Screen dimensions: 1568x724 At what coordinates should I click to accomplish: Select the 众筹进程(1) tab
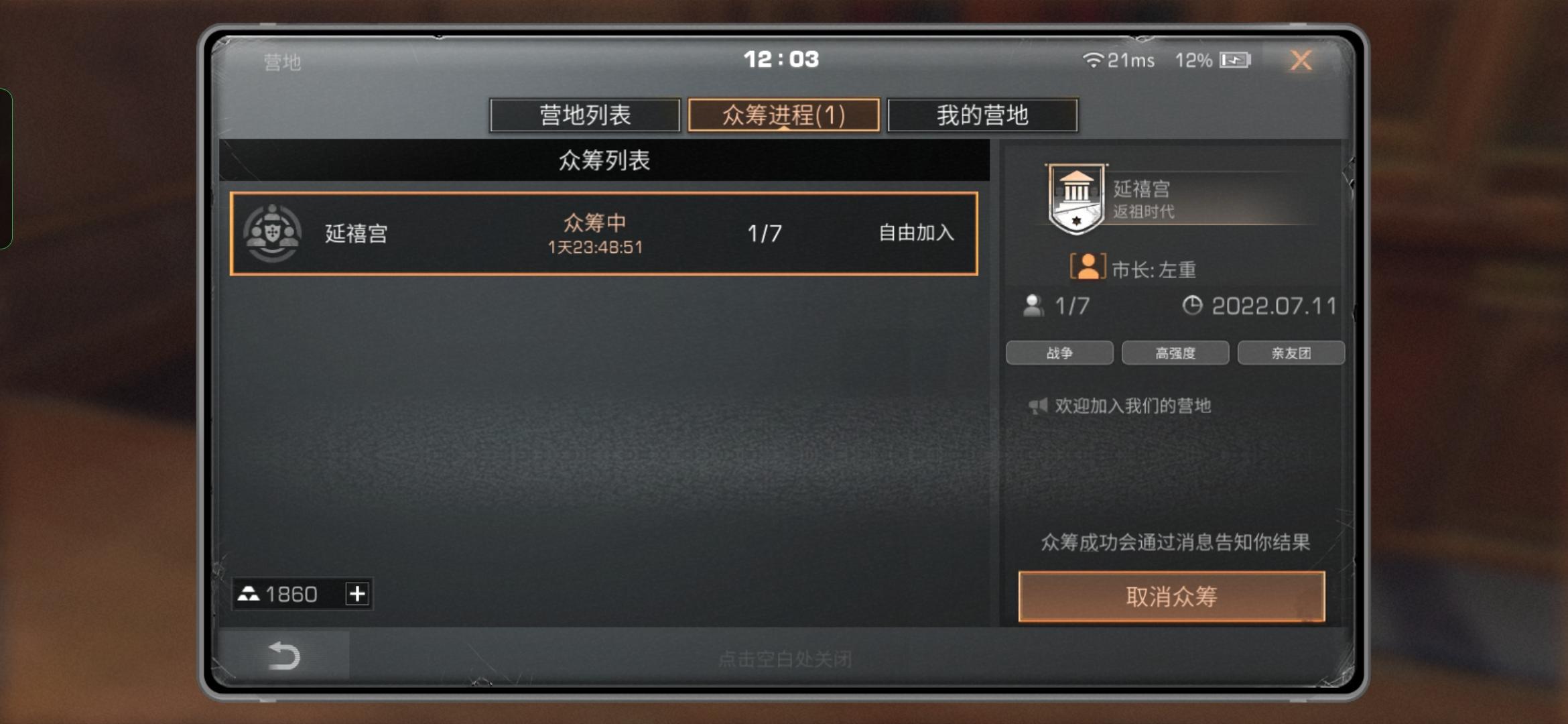783,115
